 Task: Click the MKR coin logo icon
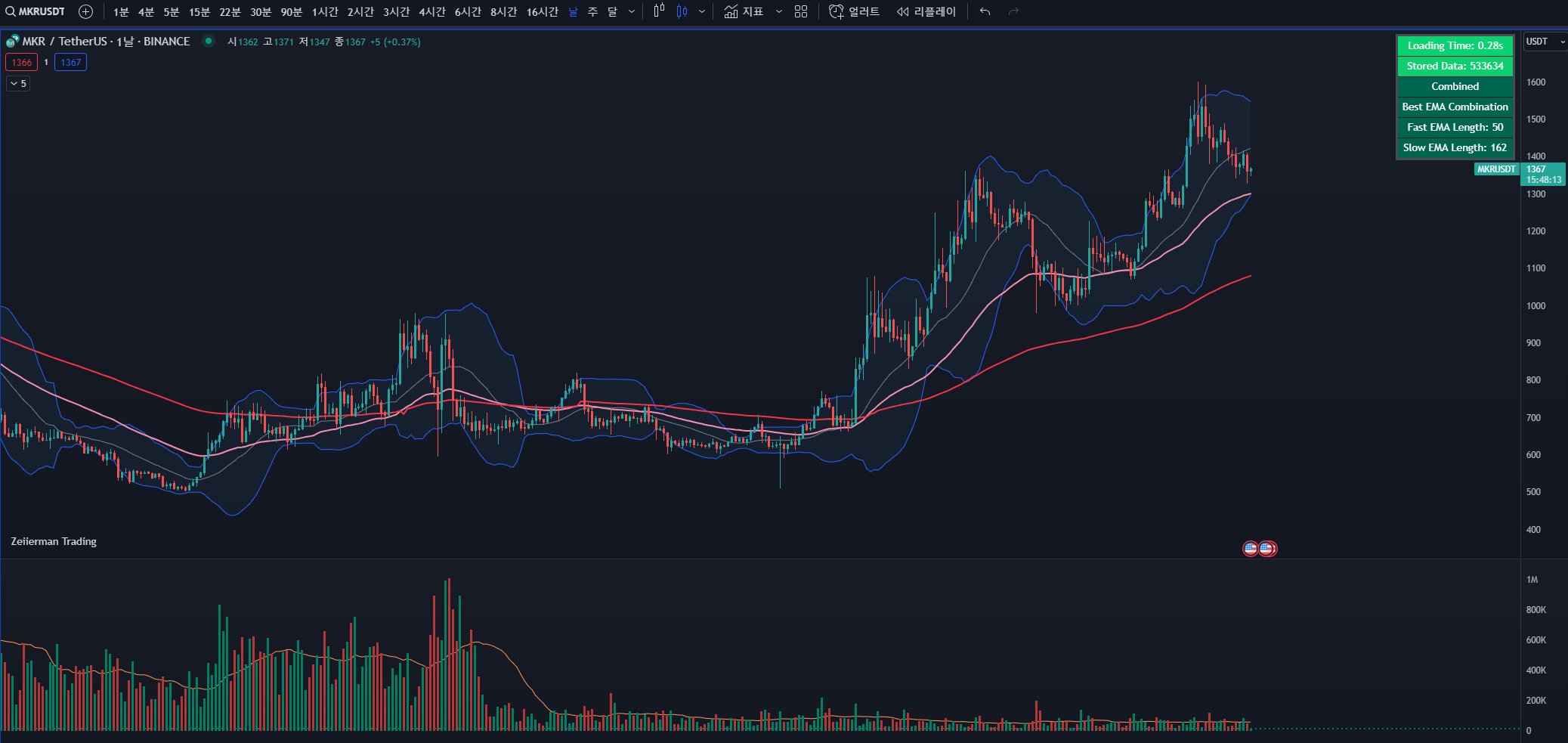12,42
